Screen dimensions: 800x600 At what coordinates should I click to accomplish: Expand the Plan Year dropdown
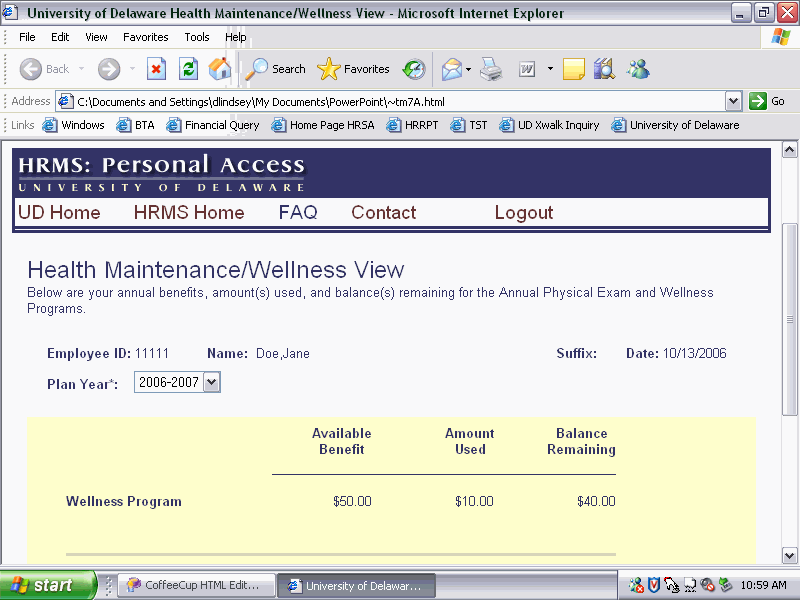(x=210, y=382)
